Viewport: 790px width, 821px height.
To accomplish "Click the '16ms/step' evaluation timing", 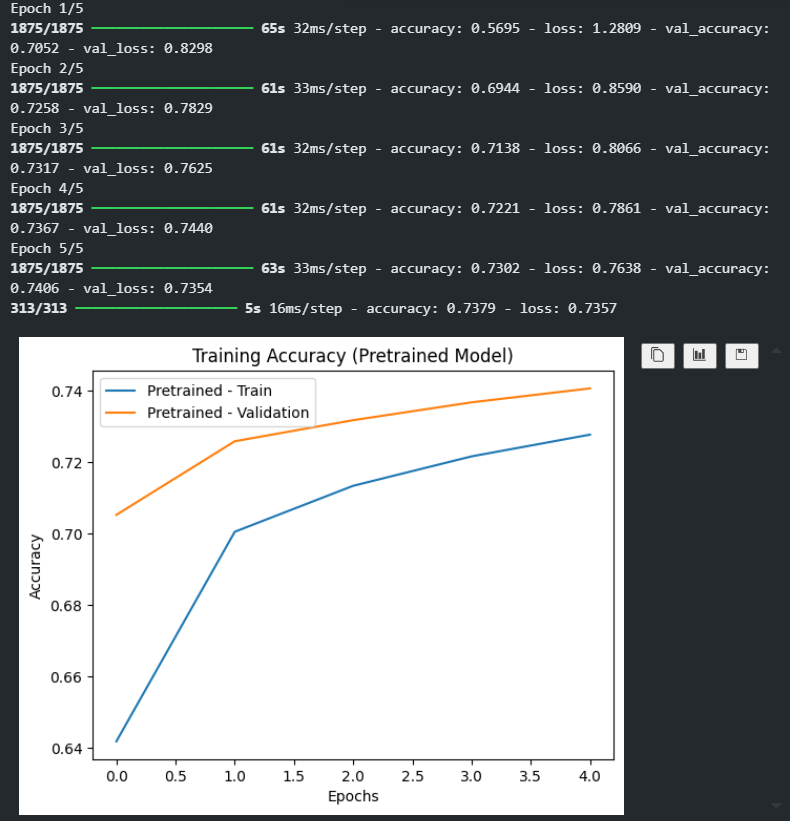I will [x=305, y=308].
